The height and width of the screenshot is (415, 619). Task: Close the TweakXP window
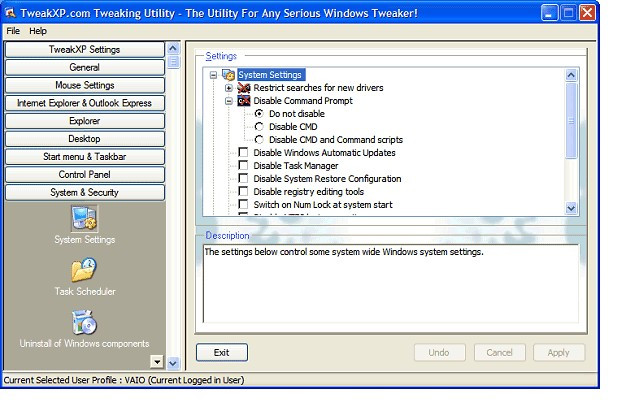click(587, 13)
